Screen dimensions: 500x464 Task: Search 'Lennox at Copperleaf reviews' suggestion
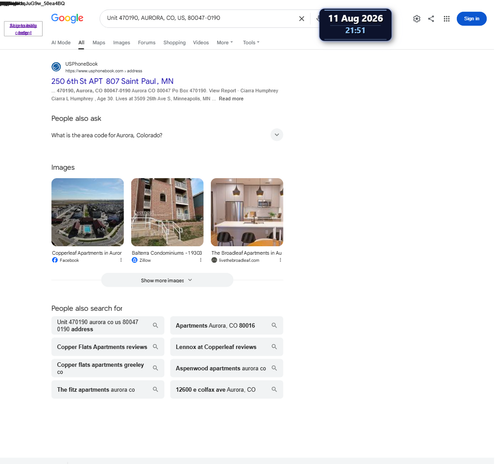coord(227,347)
